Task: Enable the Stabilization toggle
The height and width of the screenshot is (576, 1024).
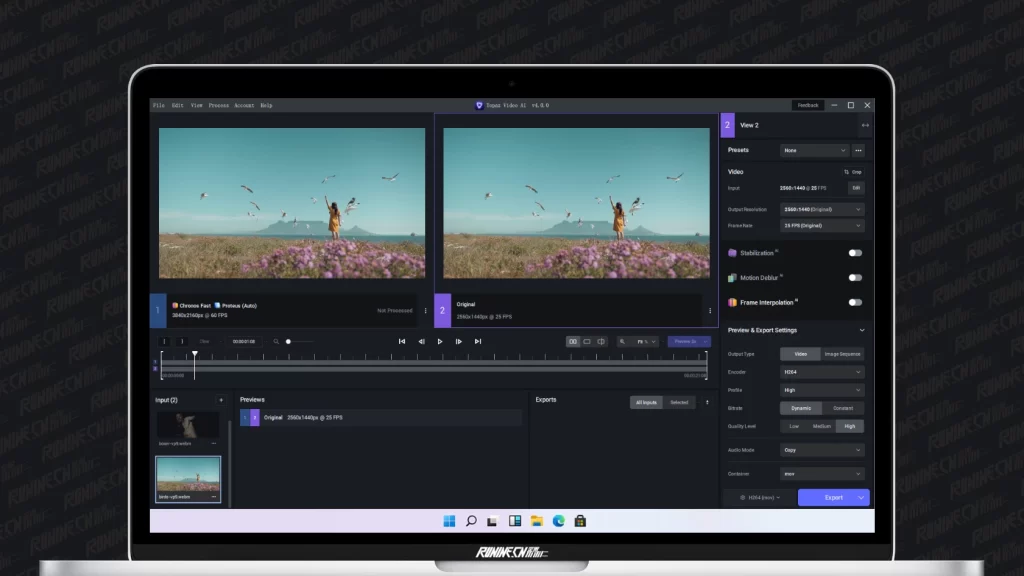Action: (855, 254)
